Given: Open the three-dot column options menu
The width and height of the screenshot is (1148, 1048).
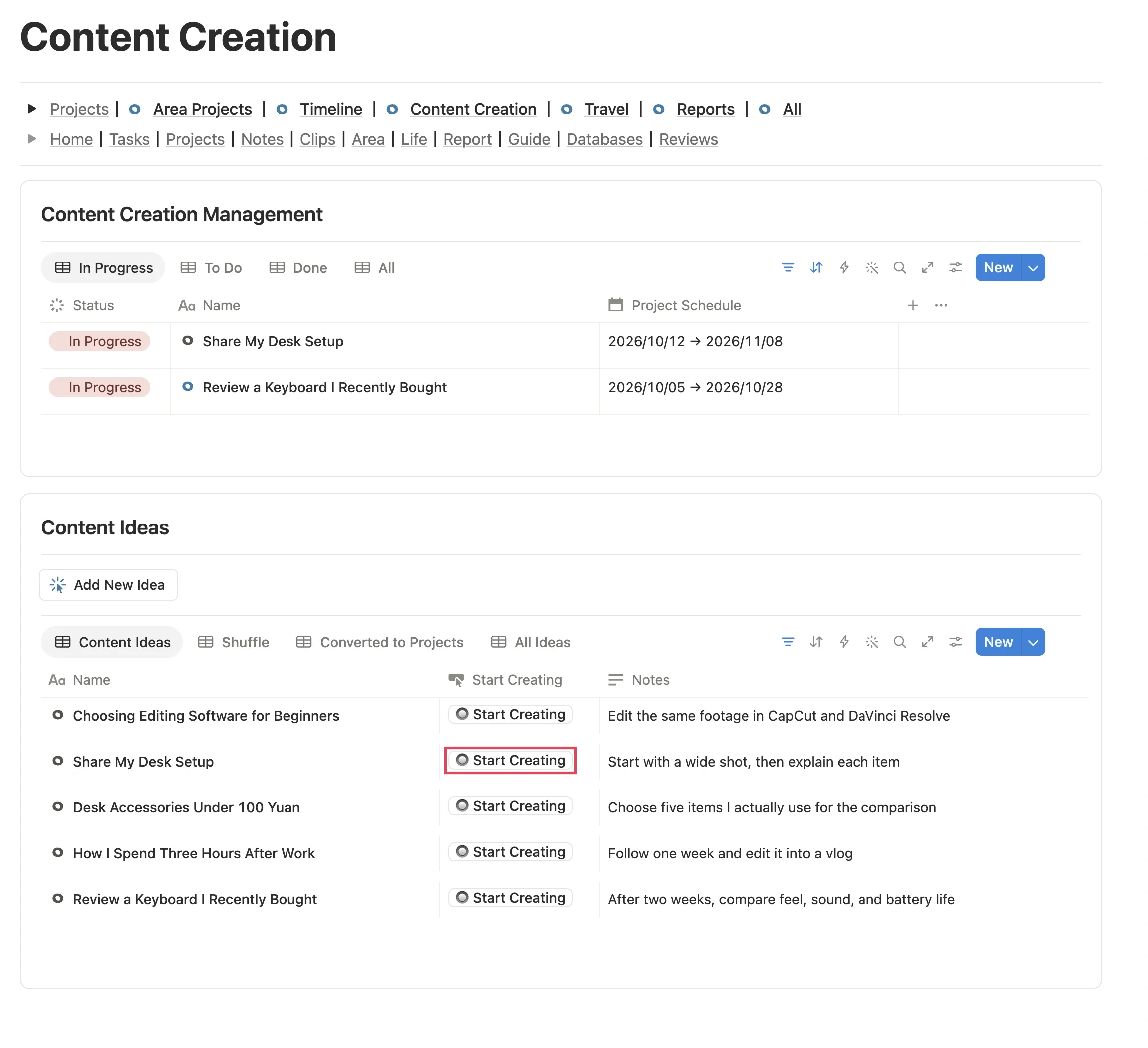Looking at the screenshot, I should pyautogui.click(x=941, y=305).
